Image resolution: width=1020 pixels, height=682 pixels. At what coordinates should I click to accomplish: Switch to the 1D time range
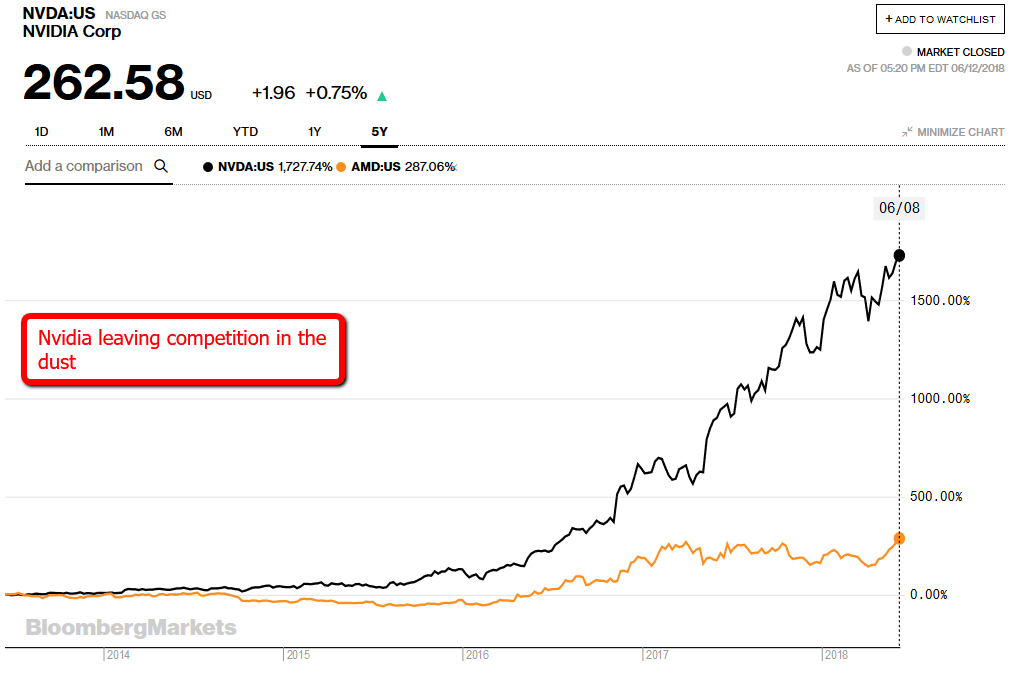coord(41,132)
